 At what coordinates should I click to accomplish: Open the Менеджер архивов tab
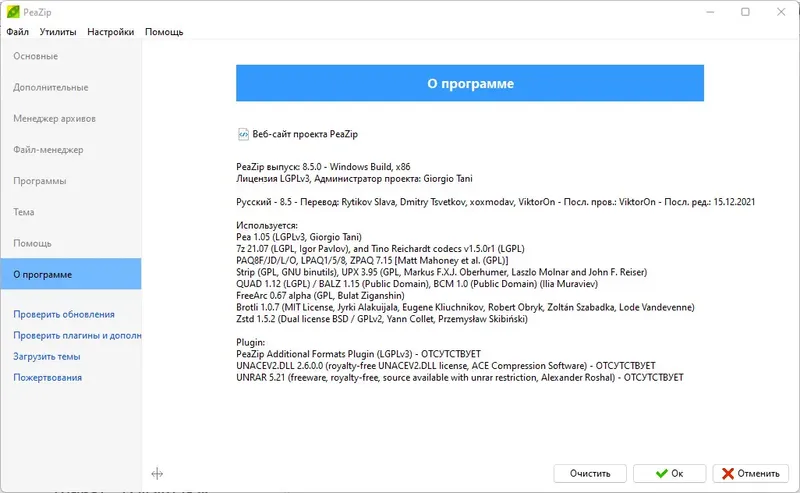[x=71, y=118]
